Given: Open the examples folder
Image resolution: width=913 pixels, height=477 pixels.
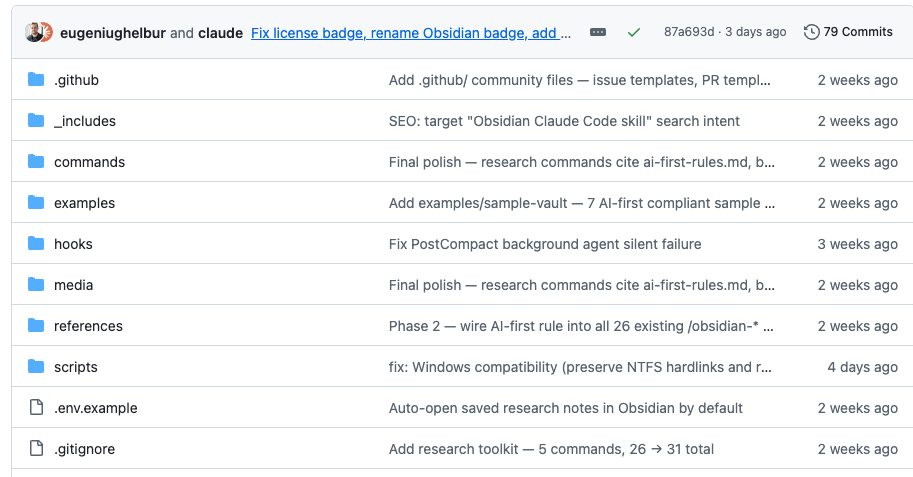Looking at the screenshot, I should coord(84,203).
